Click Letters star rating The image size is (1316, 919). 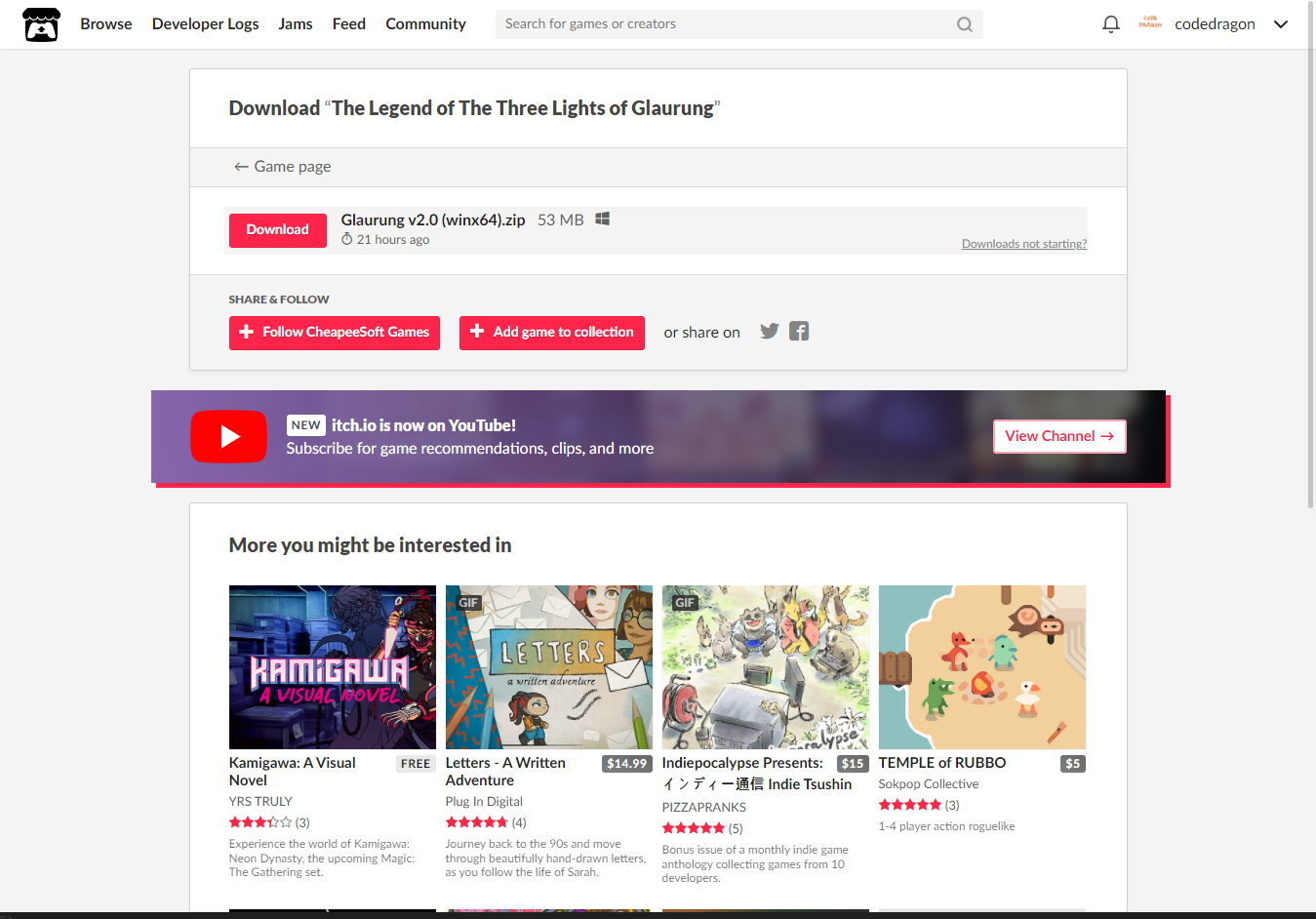tap(477, 822)
